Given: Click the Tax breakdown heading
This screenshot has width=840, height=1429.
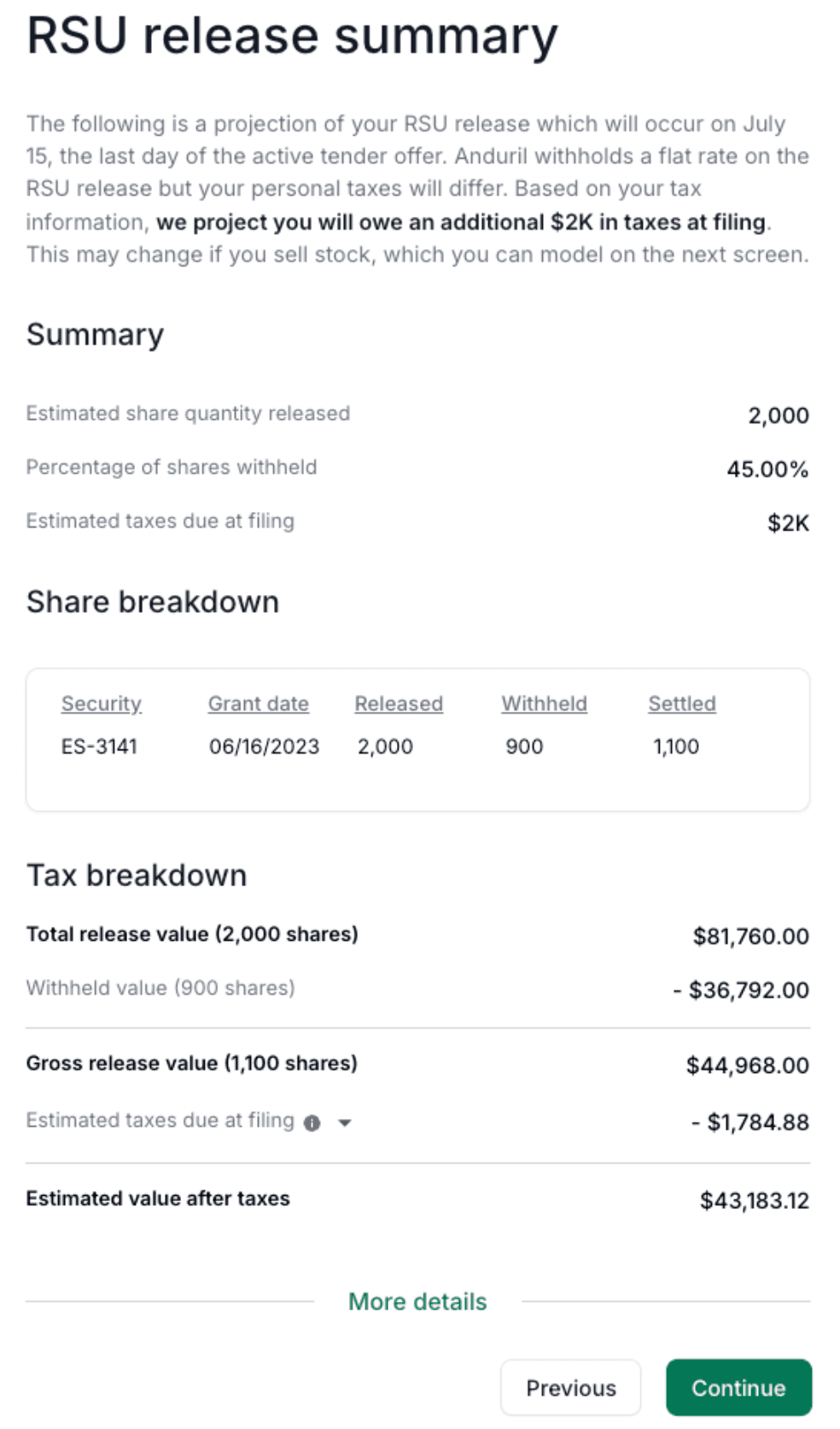Looking at the screenshot, I should pyautogui.click(x=137, y=875).
